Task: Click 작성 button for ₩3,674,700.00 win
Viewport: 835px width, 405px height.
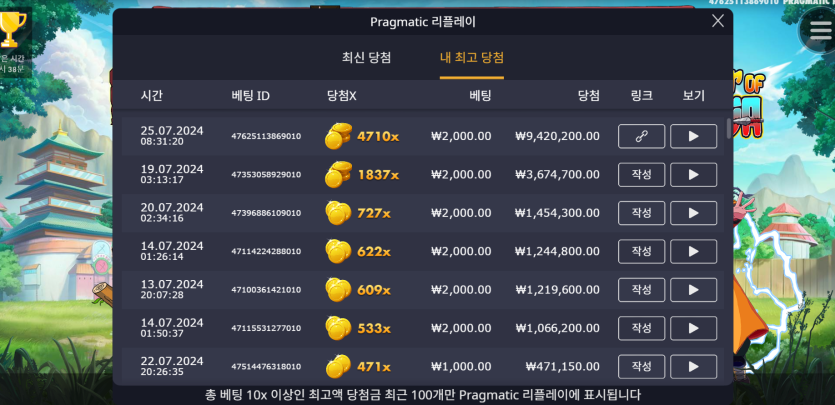Action: point(641,175)
